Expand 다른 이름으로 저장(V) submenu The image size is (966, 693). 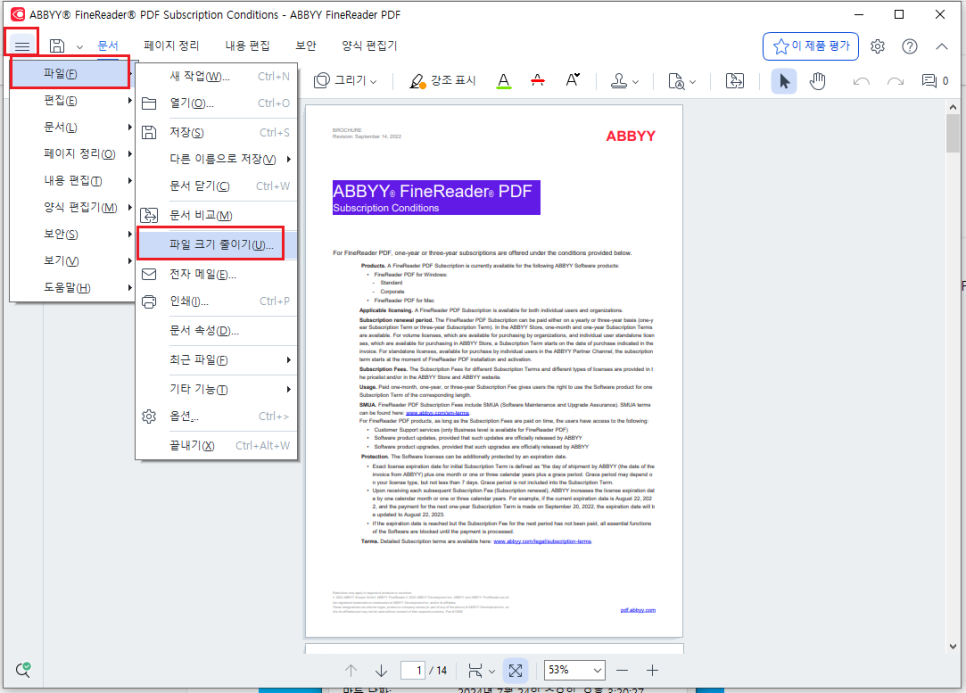click(x=216, y=159)
